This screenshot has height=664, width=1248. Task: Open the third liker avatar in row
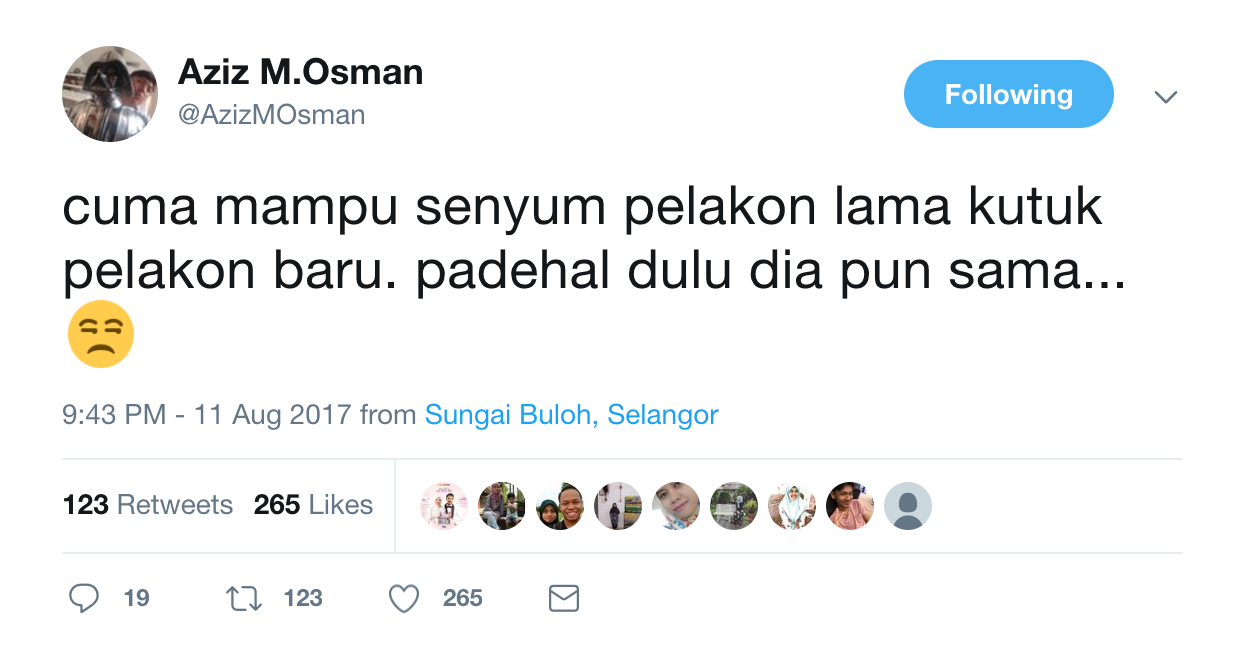(560, 506)
